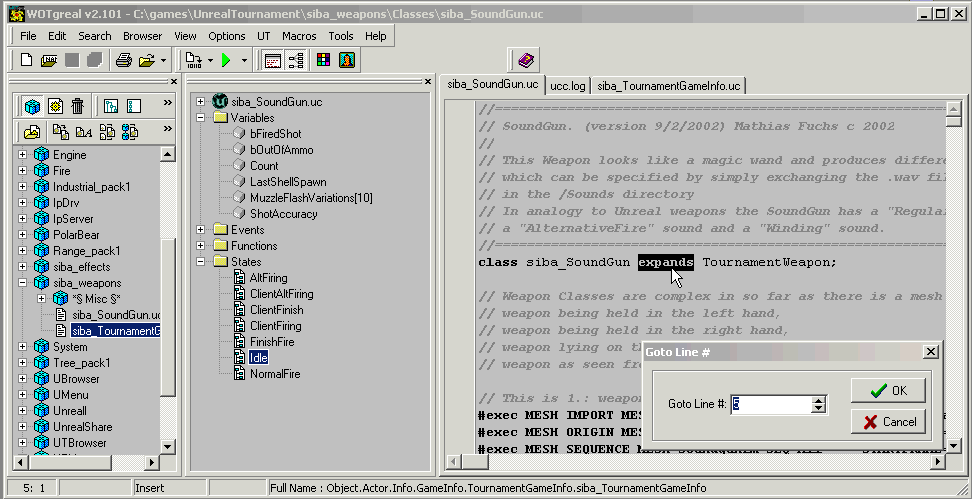The image size is (972, 499).
Task: Switch to the ucc.log tab
Action: pyautogui.click(x=568, y=86)
